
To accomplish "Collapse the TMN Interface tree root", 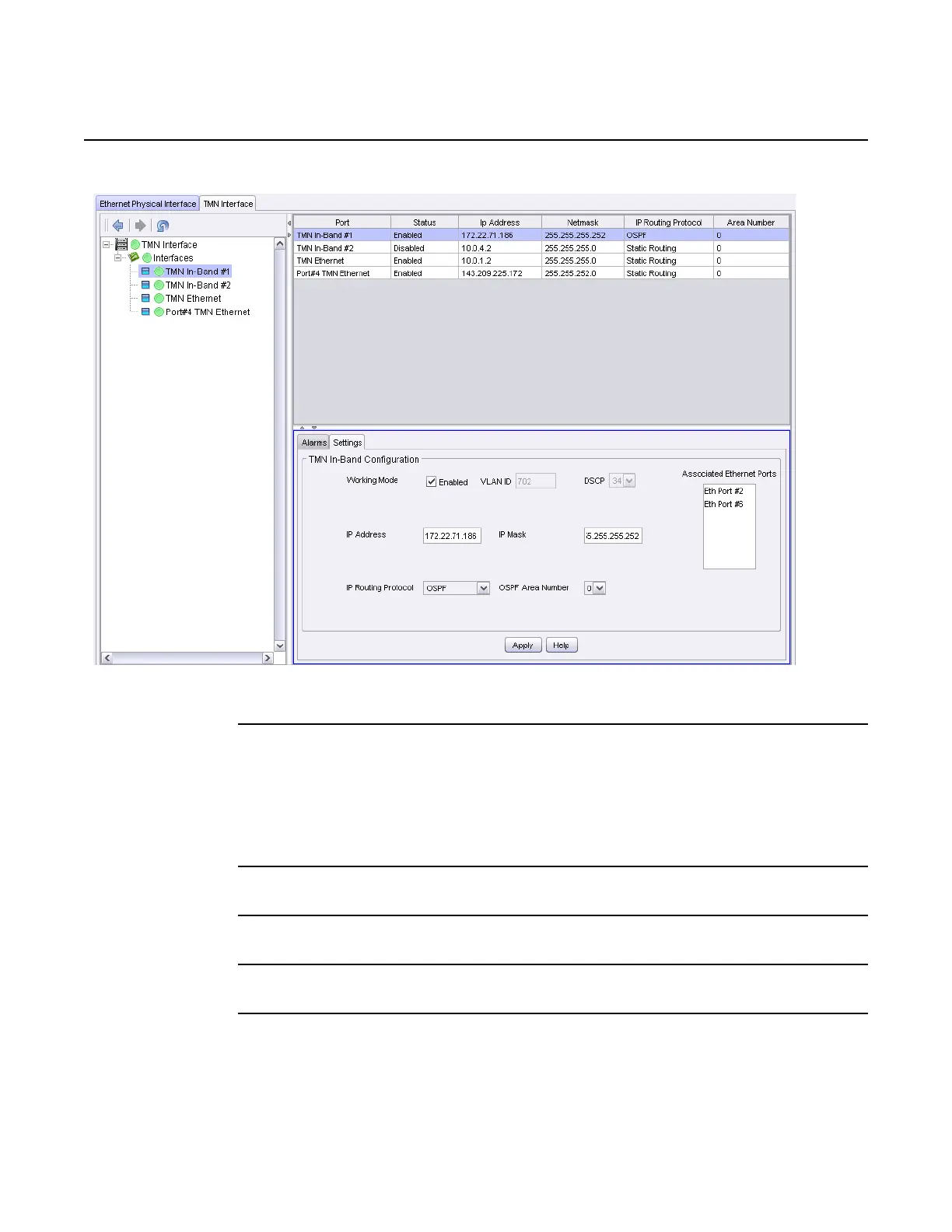I will [x=107, y=244].
